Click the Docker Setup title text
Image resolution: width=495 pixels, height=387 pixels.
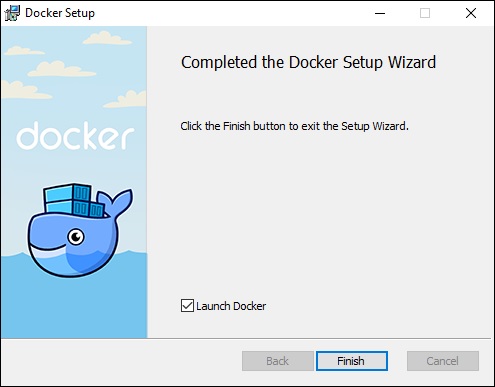(60, 13)
